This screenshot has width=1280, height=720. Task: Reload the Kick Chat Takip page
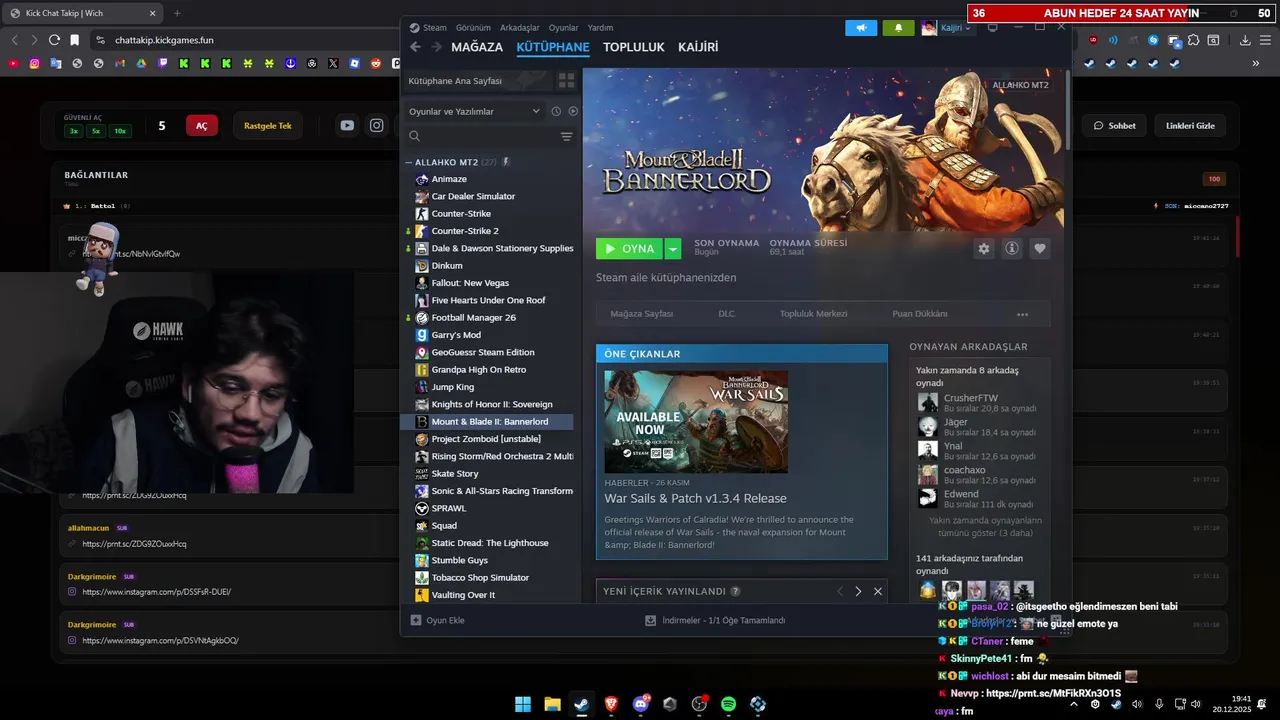click(x=54, y=40)
